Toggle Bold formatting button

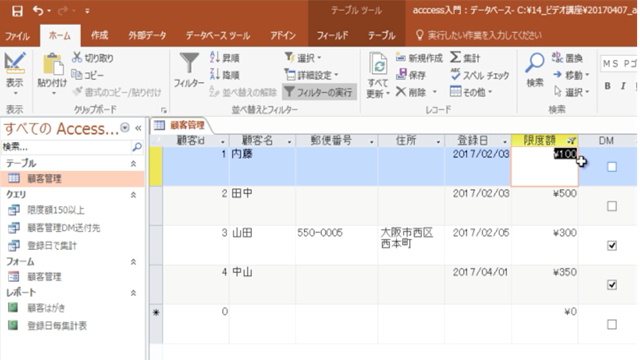(608, 86)
